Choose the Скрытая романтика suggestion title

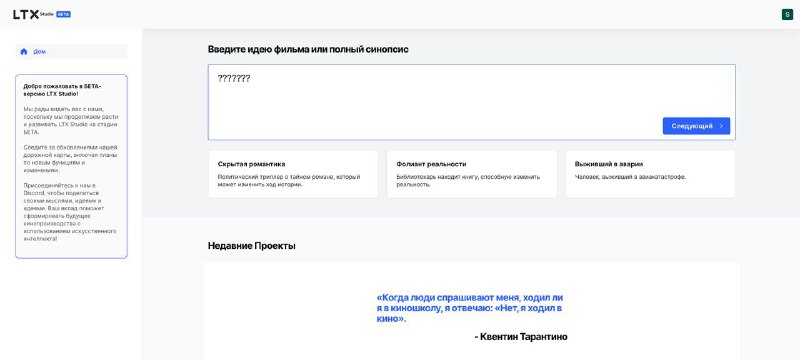252,164
